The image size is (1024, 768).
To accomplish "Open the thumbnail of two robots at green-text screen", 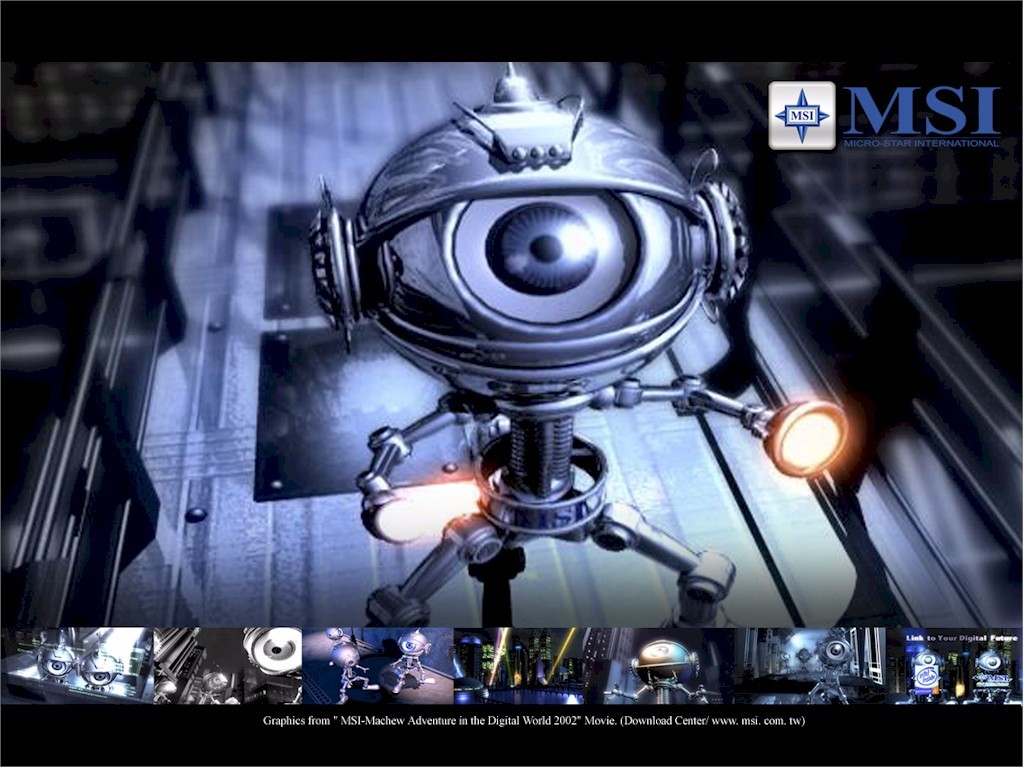I will (x=77, y=666).
